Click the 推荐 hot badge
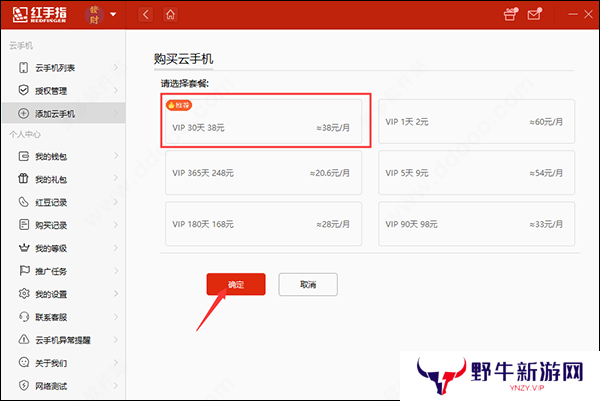 coord(179,105)
